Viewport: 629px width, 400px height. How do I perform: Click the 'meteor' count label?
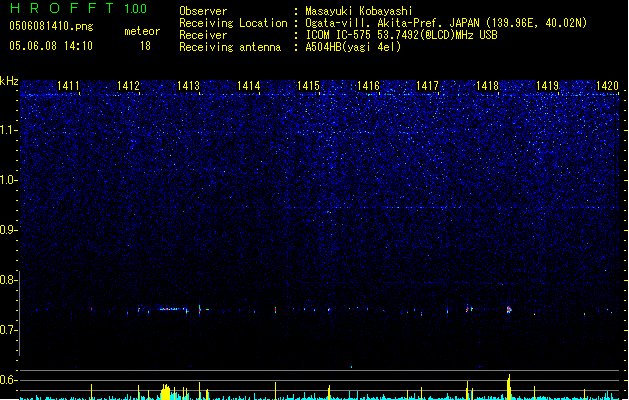click(142, 31)
